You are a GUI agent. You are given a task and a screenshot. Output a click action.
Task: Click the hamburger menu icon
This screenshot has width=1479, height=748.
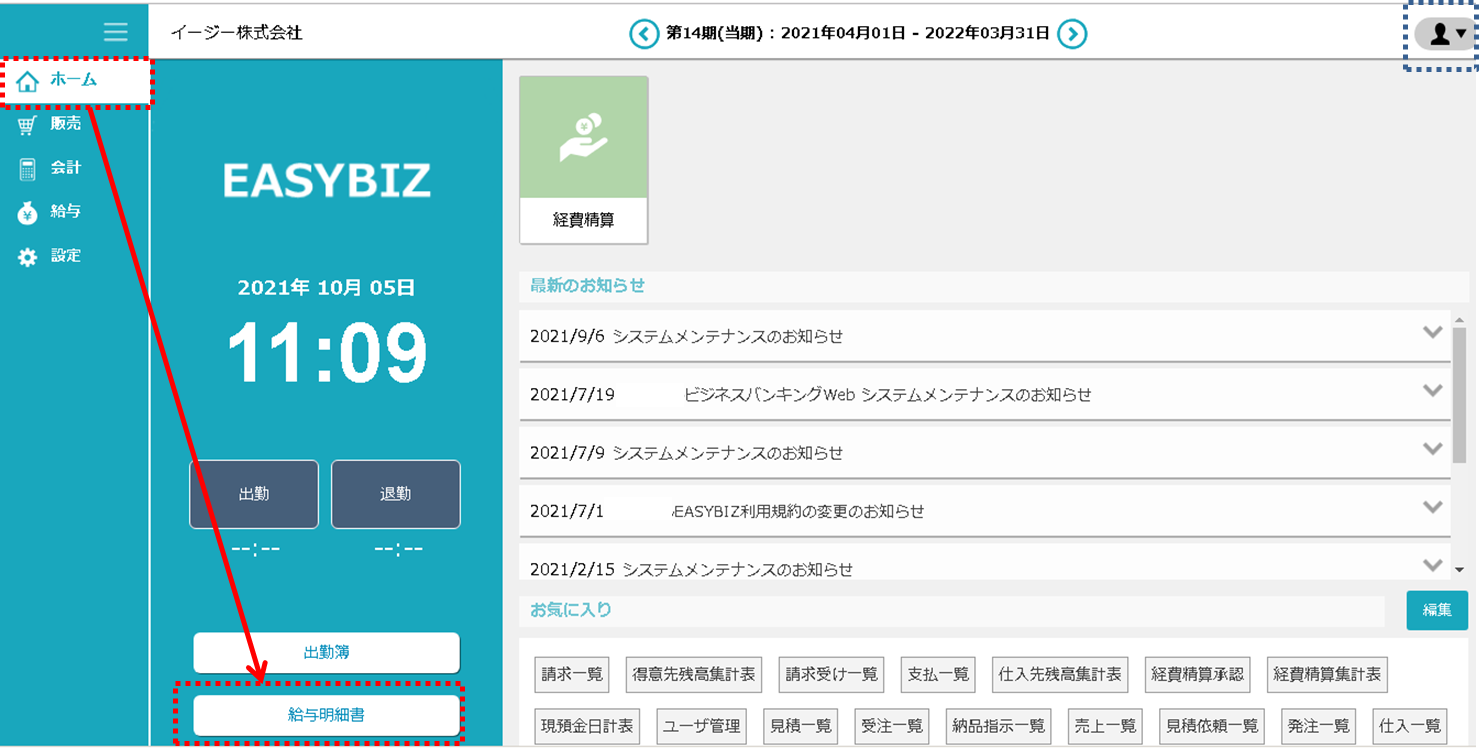116,32
